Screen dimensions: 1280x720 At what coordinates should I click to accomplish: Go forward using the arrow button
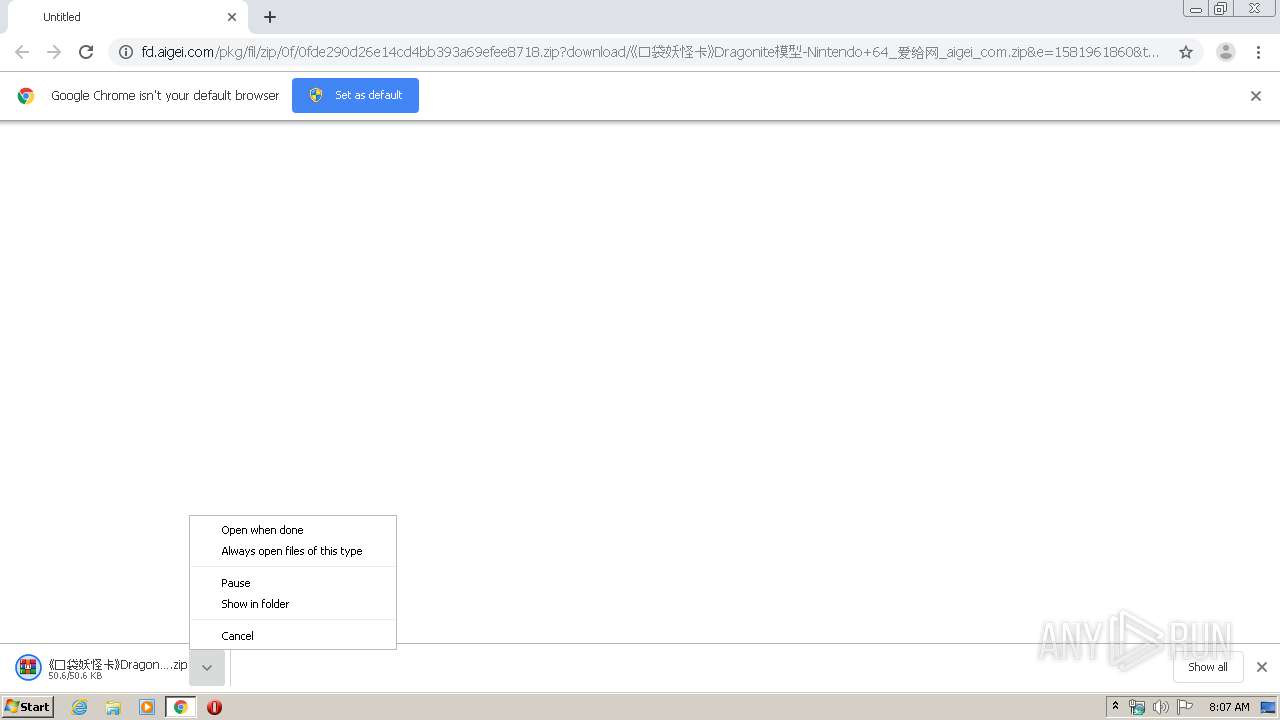click(54, 52)
